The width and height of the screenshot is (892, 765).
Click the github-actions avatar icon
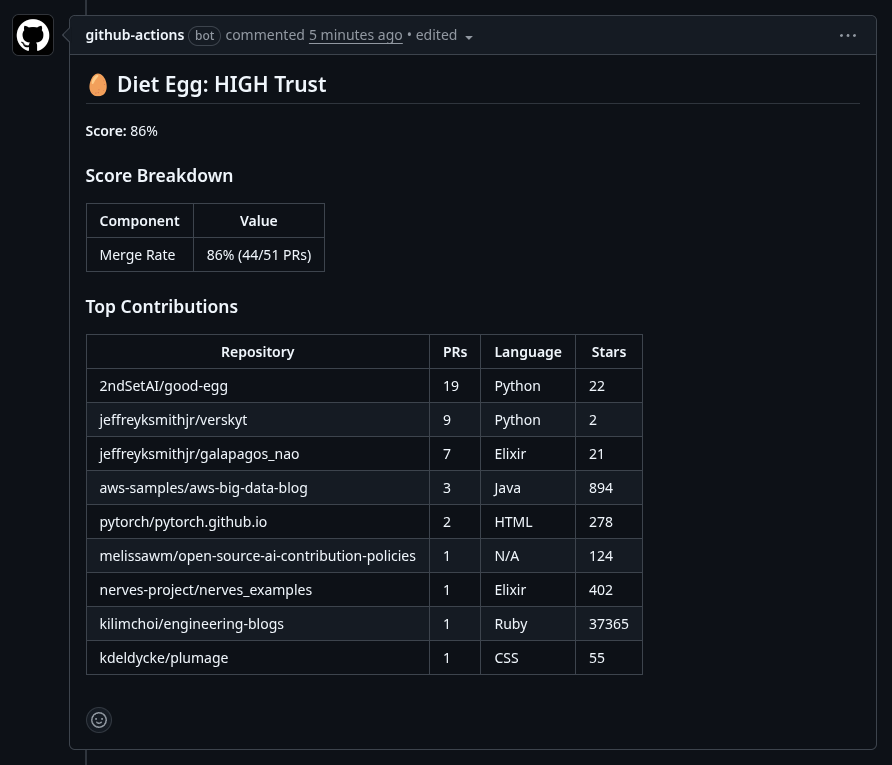coord(33,36)
